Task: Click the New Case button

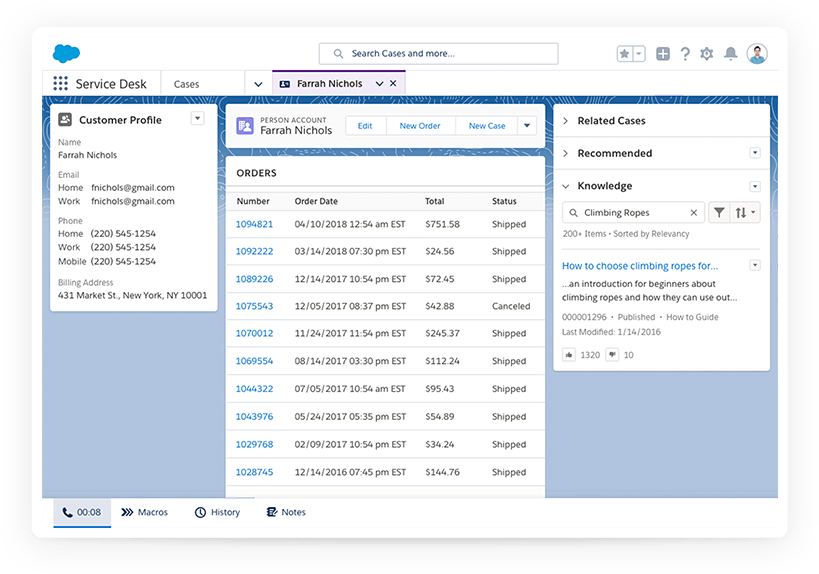Action: point(487,126)
